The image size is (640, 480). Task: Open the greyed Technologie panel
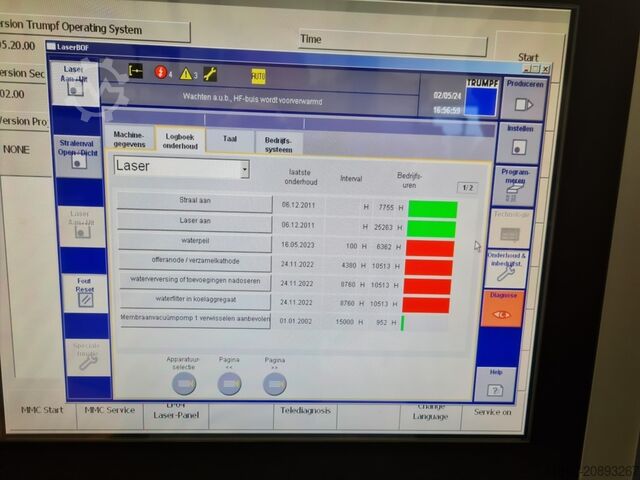point(510,227)
